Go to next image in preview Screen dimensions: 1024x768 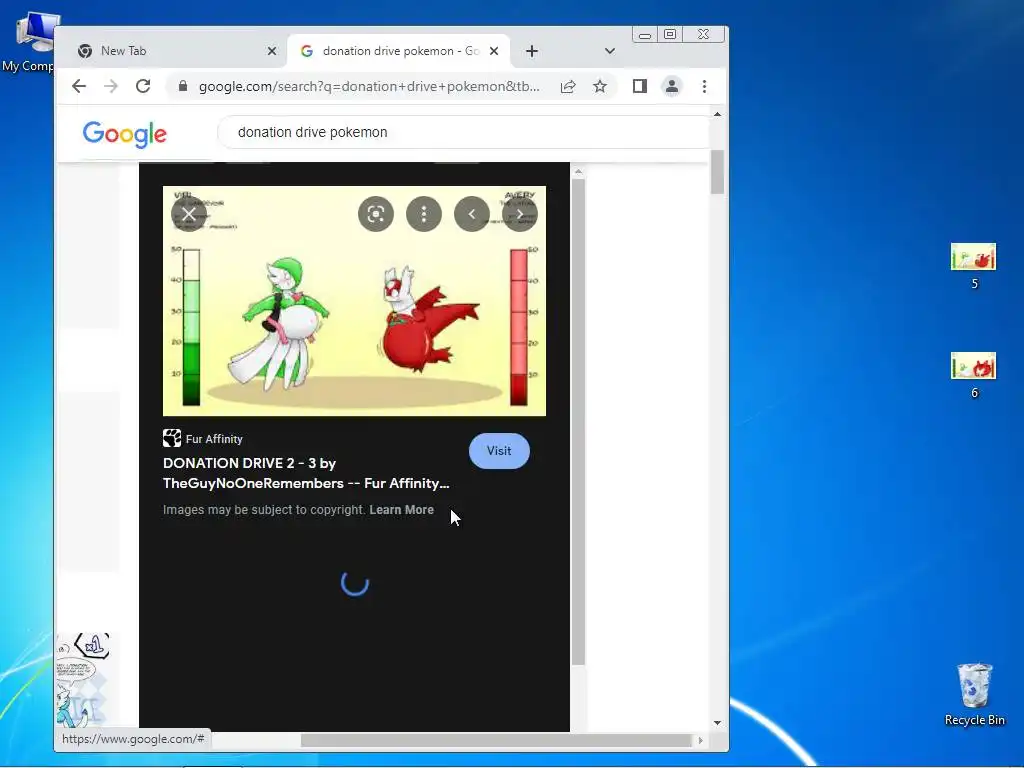[x=519, y=214]
